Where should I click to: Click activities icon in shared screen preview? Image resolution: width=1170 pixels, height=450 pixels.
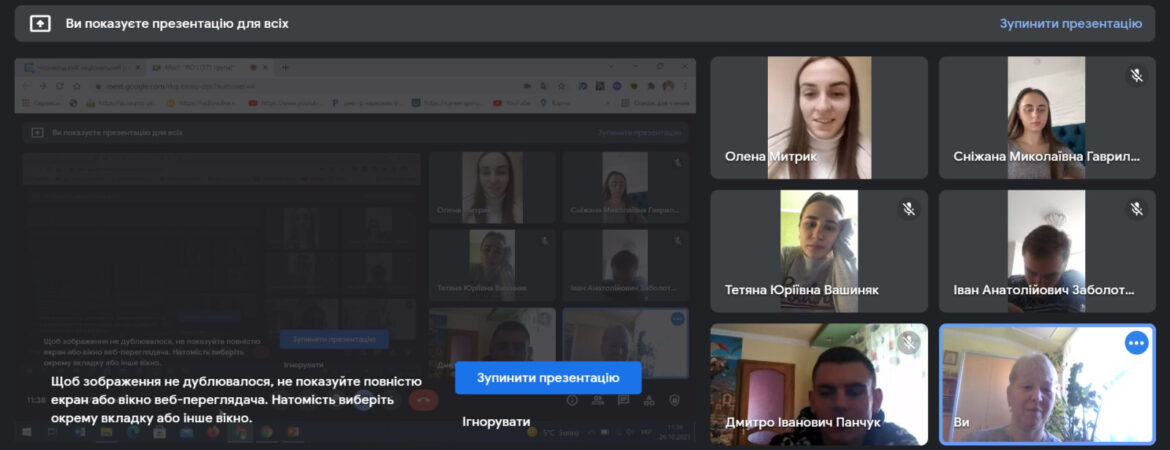click(x=648, y=400)
